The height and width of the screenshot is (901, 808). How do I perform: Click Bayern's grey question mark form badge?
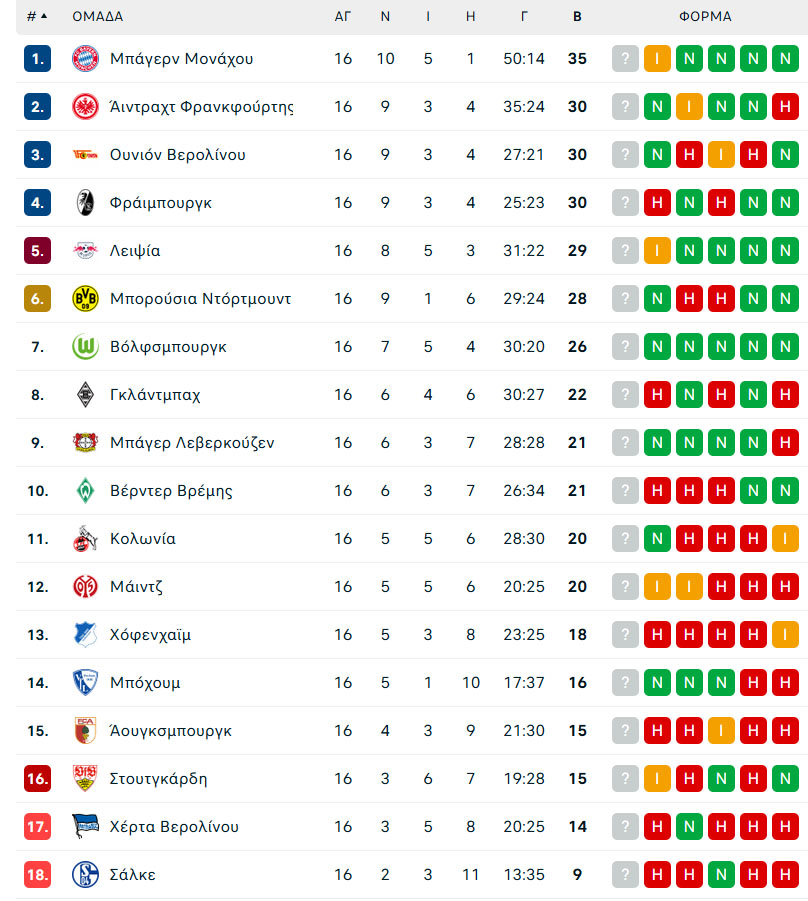(625, 59)
